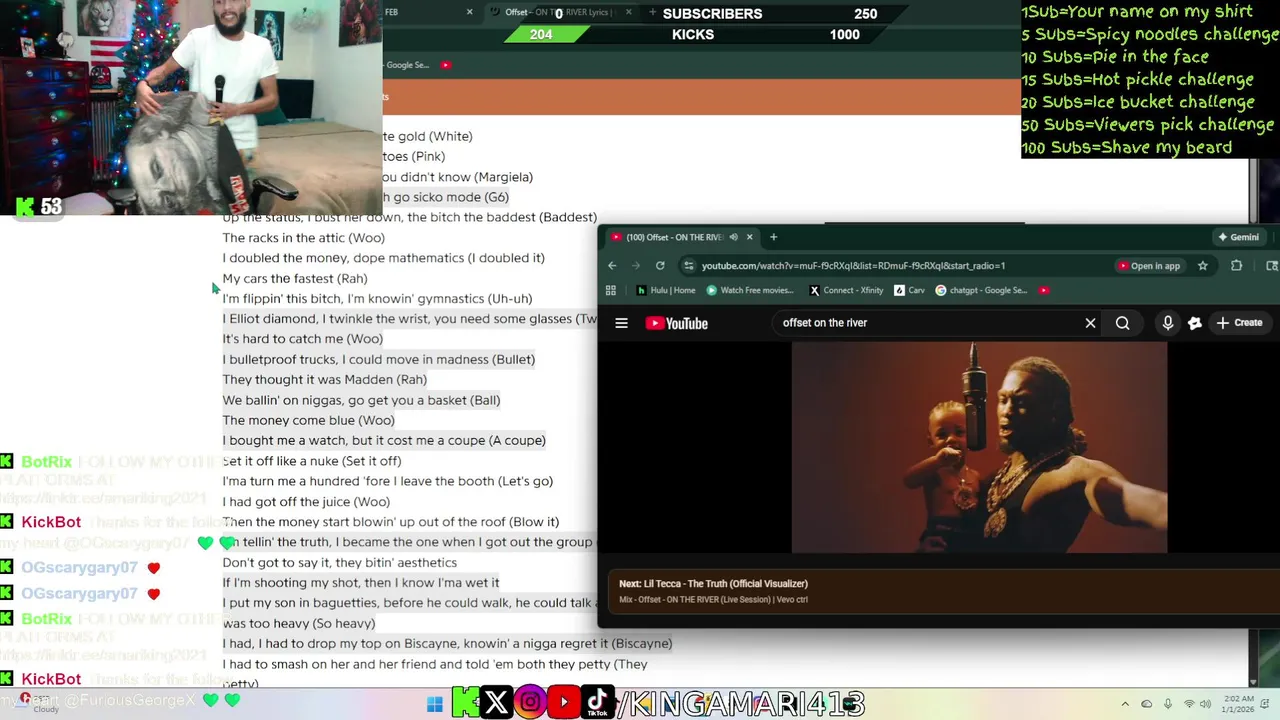The image size is (1280, 720).
Task: Open the 2:02 AM clock and calendar
Action: click(1238, 704)
